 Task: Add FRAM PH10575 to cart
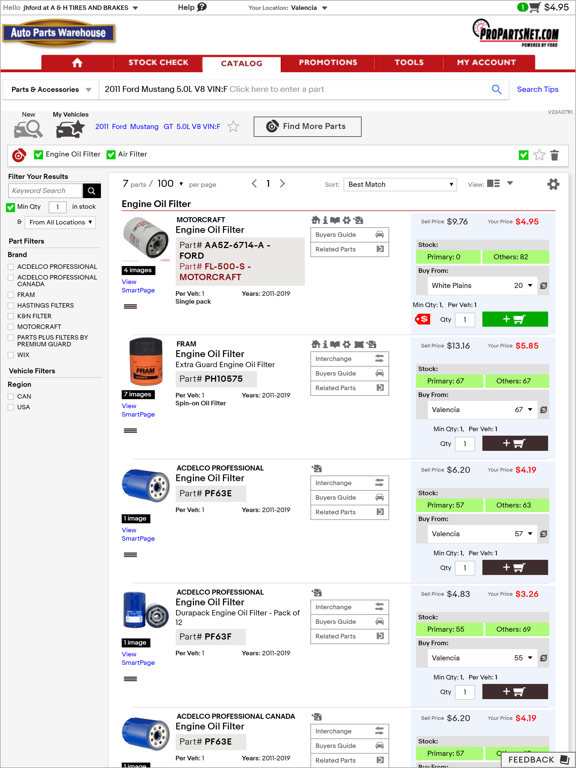515,443
